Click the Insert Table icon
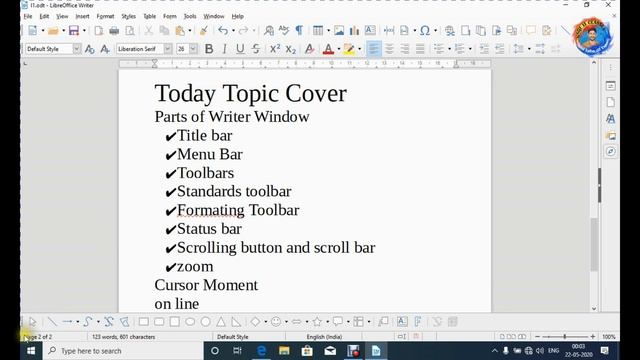The height and width of the screenshot is (360, 640). tap(318, 31)
